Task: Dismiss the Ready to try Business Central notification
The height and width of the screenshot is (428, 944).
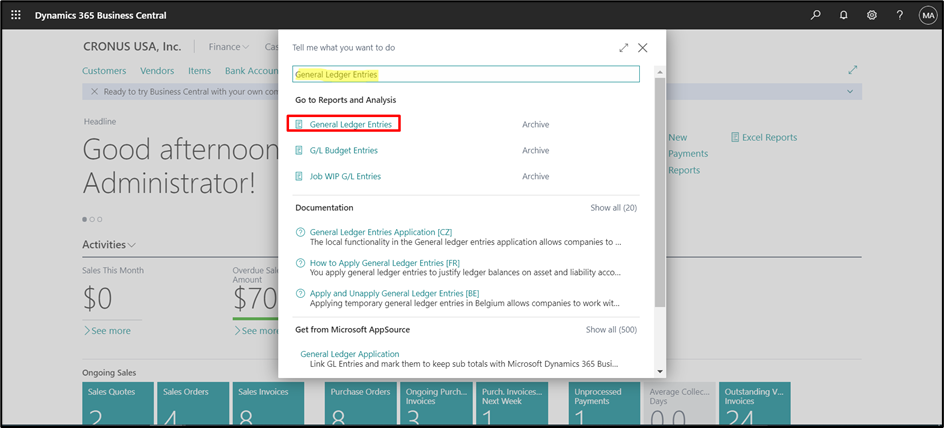Action: click(95, 91)
